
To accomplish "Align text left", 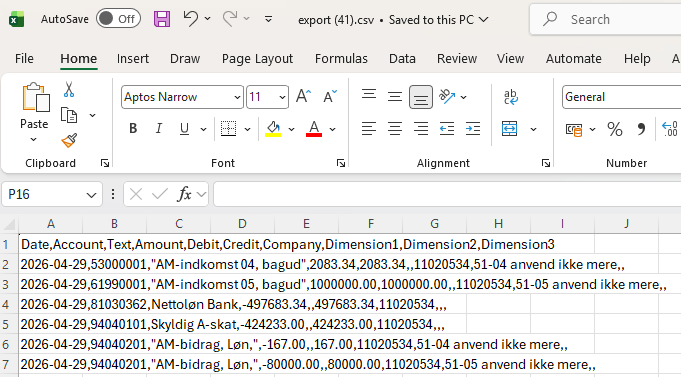I will click(x=369, y=129).
